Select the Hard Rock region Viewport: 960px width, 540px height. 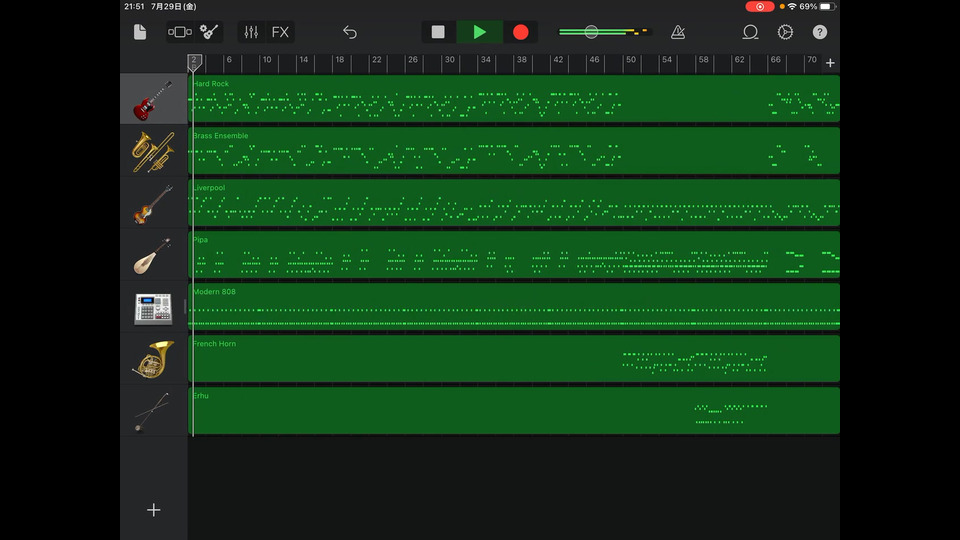(x=514, y=99)
